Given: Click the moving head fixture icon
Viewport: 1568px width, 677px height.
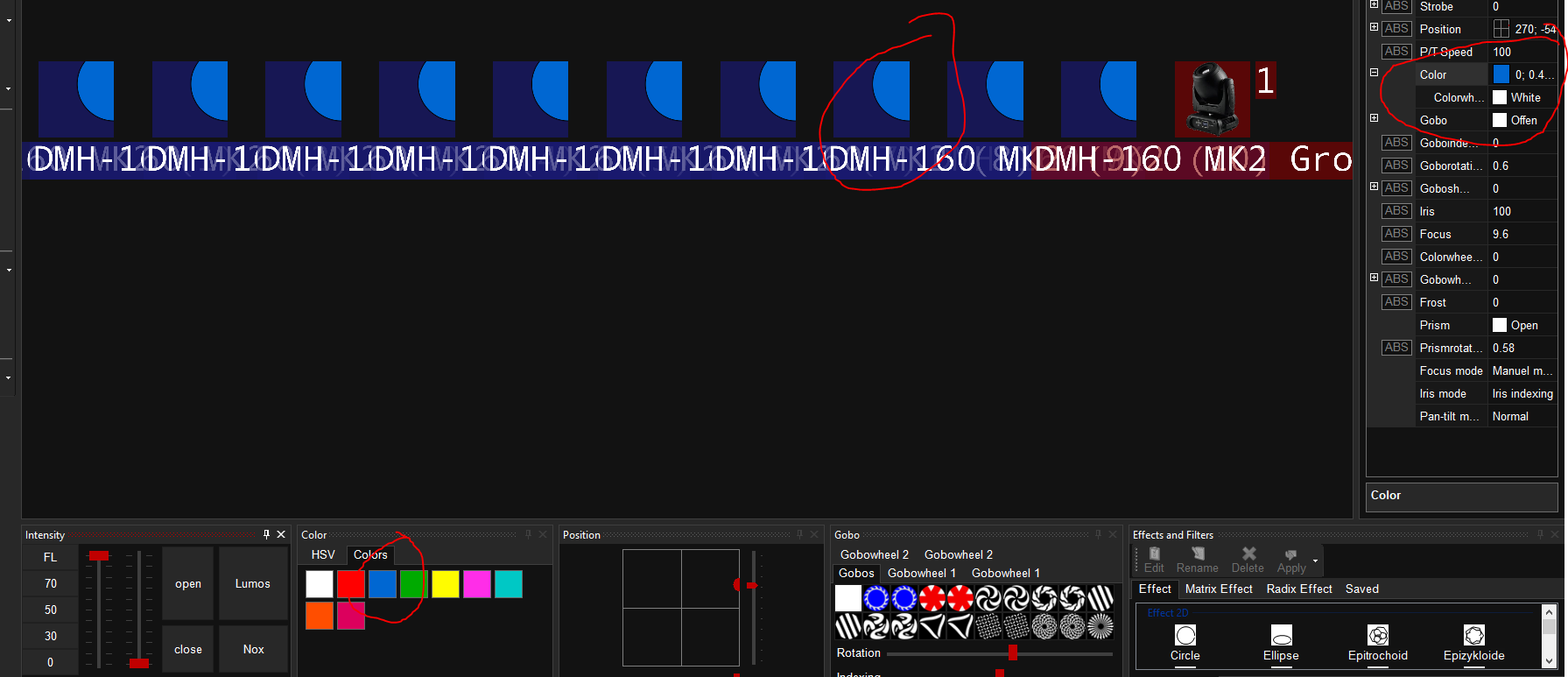Looking at the screenshot, I should (1212, 98).
